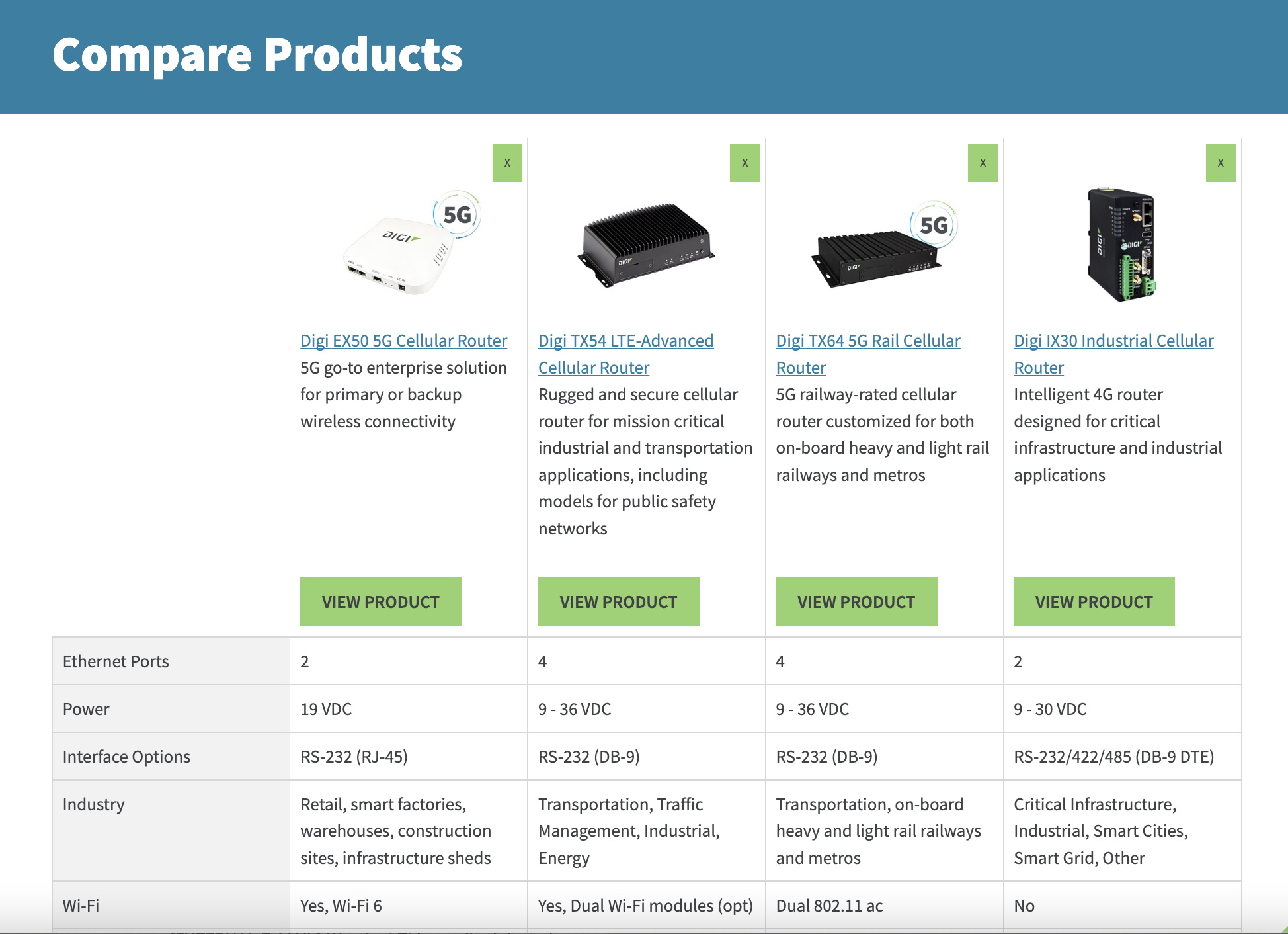Remove Digi TX64 from comparison with X button
This screenshot has width=1288, height=934.
click(x=983, y=163)
